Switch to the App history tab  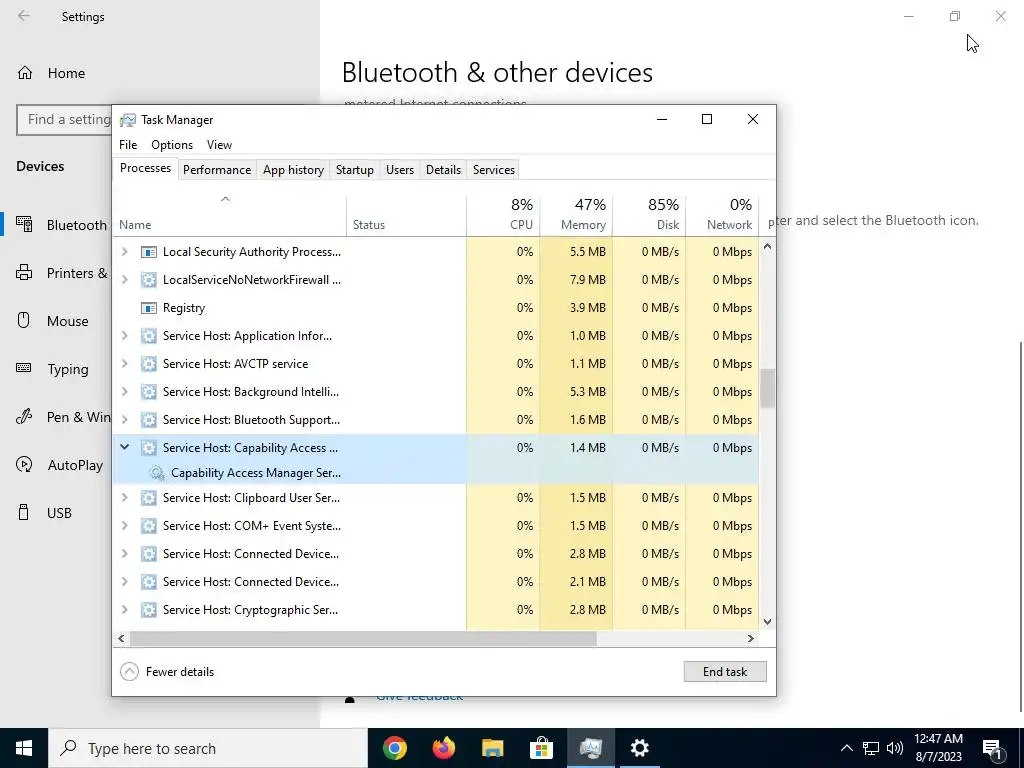[x=293, y=170]
